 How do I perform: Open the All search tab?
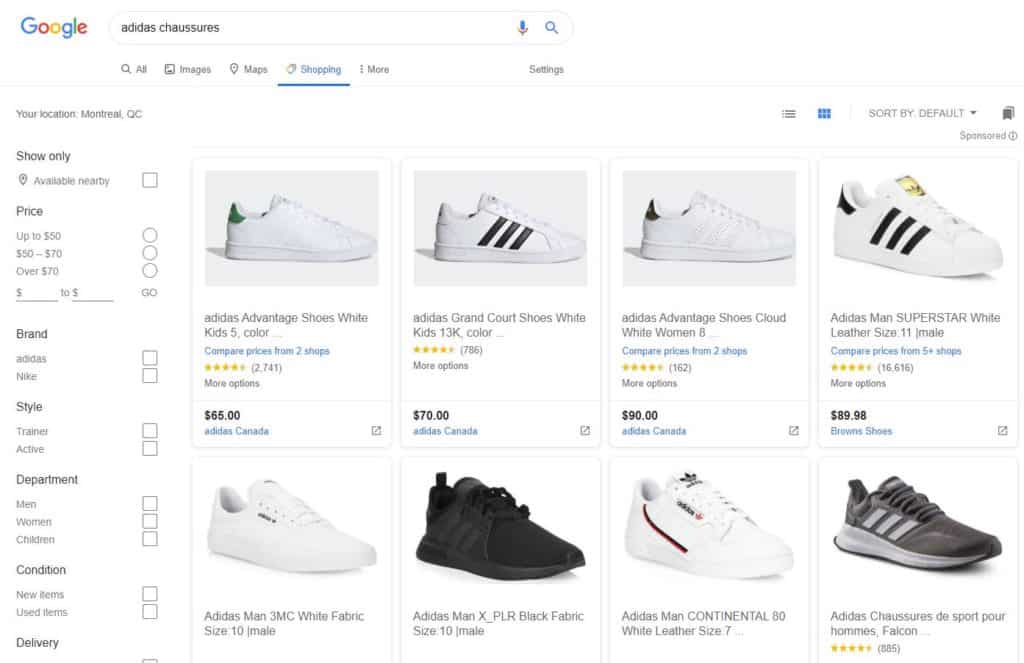pos(134,69)
